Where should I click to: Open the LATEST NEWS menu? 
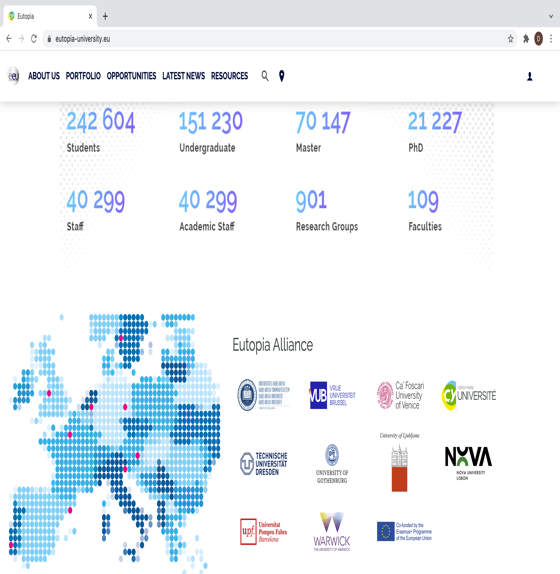[x=183, y=76]
